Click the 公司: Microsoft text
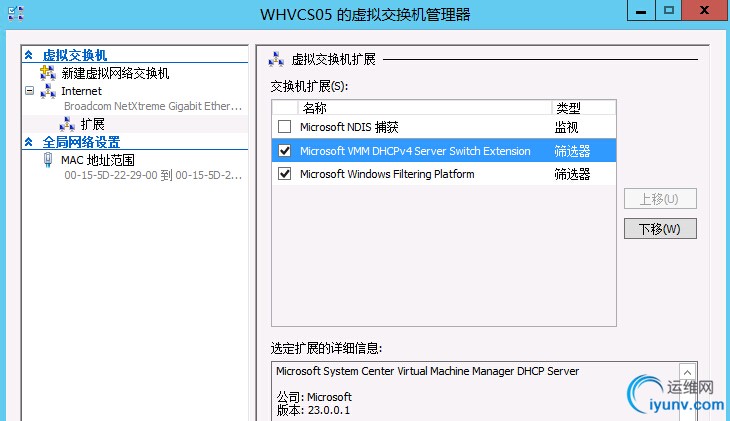This screenshot has height=421, width=730. 314,397
